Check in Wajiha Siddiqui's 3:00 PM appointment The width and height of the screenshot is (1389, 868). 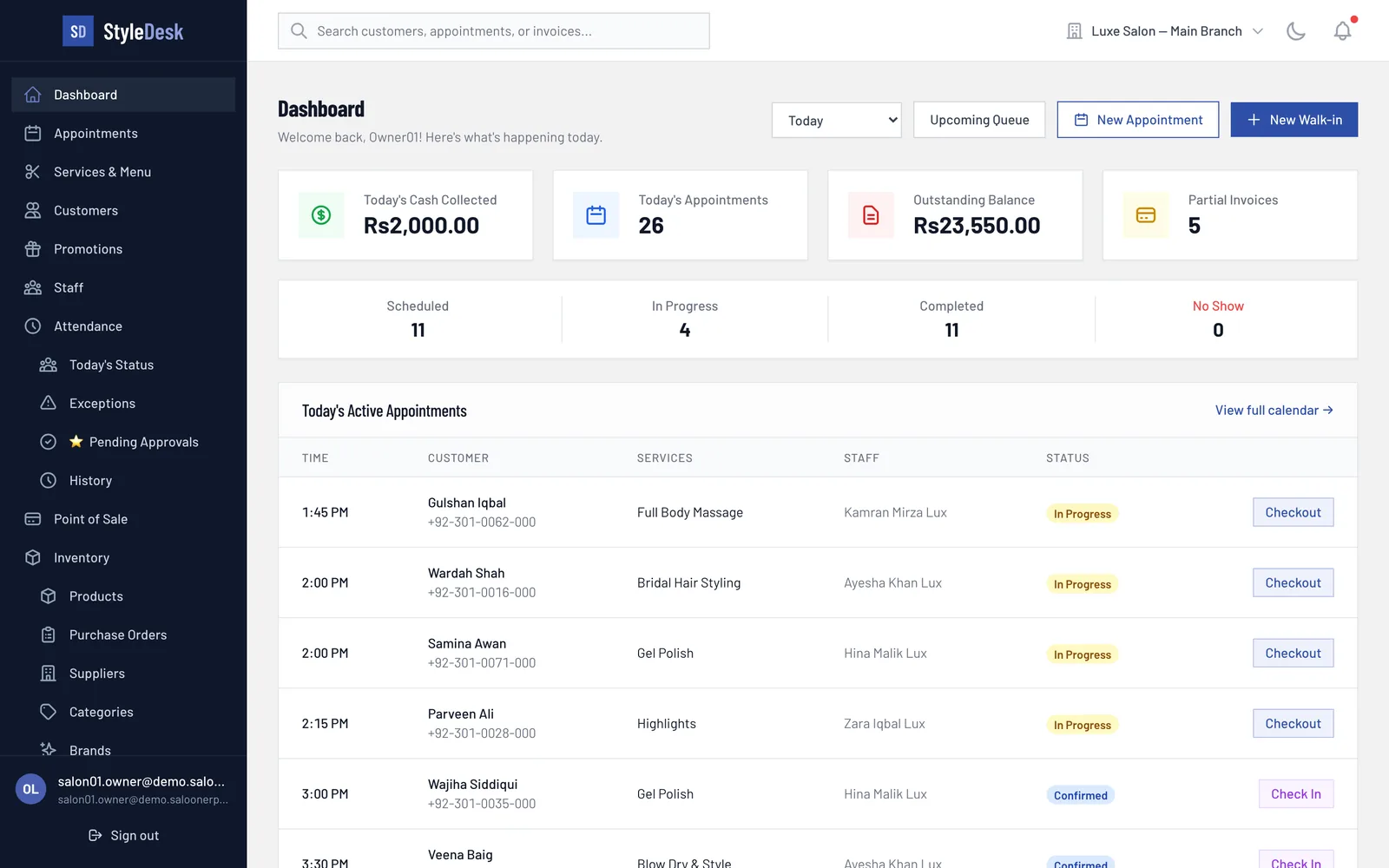click(1296, 793)
